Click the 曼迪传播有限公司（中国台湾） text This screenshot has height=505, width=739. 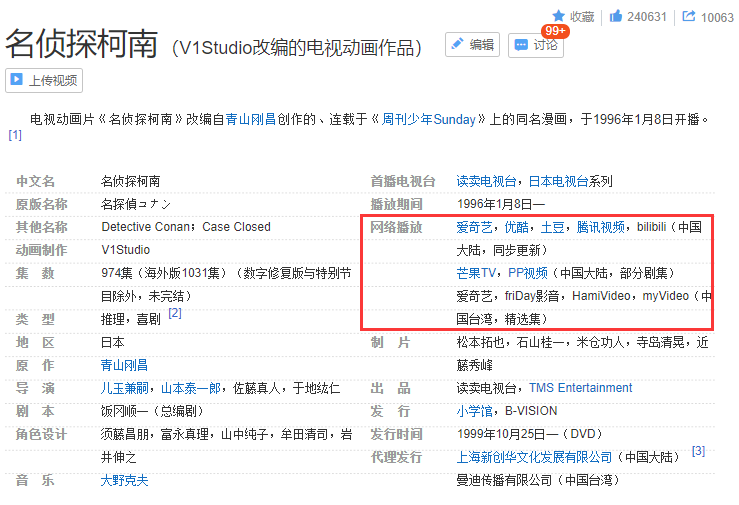pyautogui.click(x=538, y=481)
